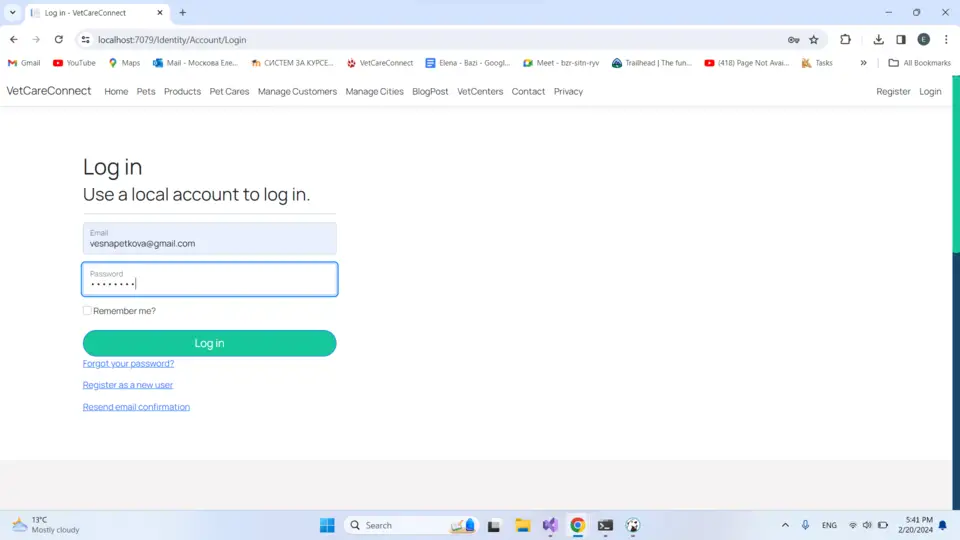Open the YouTube bookmark
Viewport: 960px width, 540px height.
(74, 63)
